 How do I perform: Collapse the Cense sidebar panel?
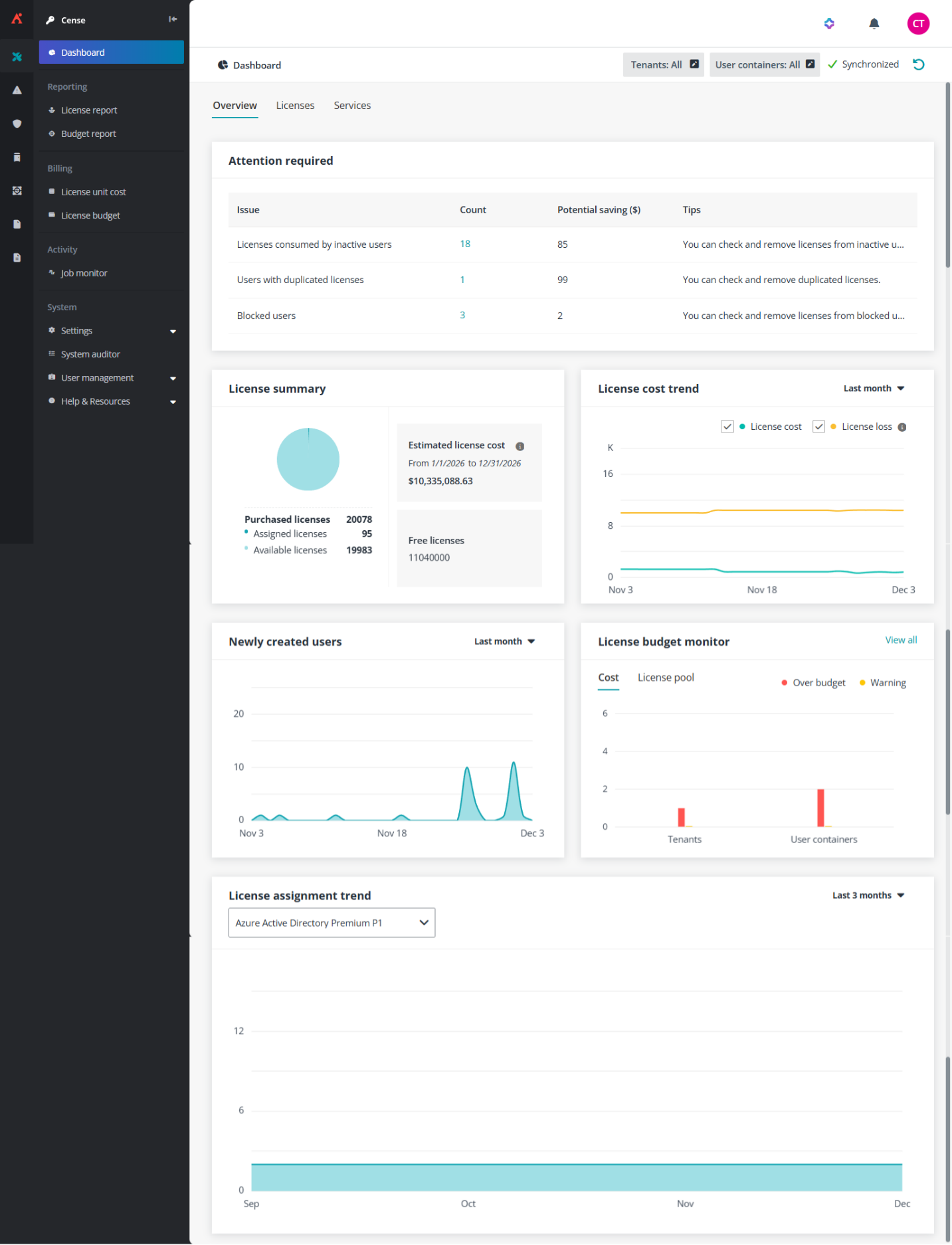coord(173,19)
